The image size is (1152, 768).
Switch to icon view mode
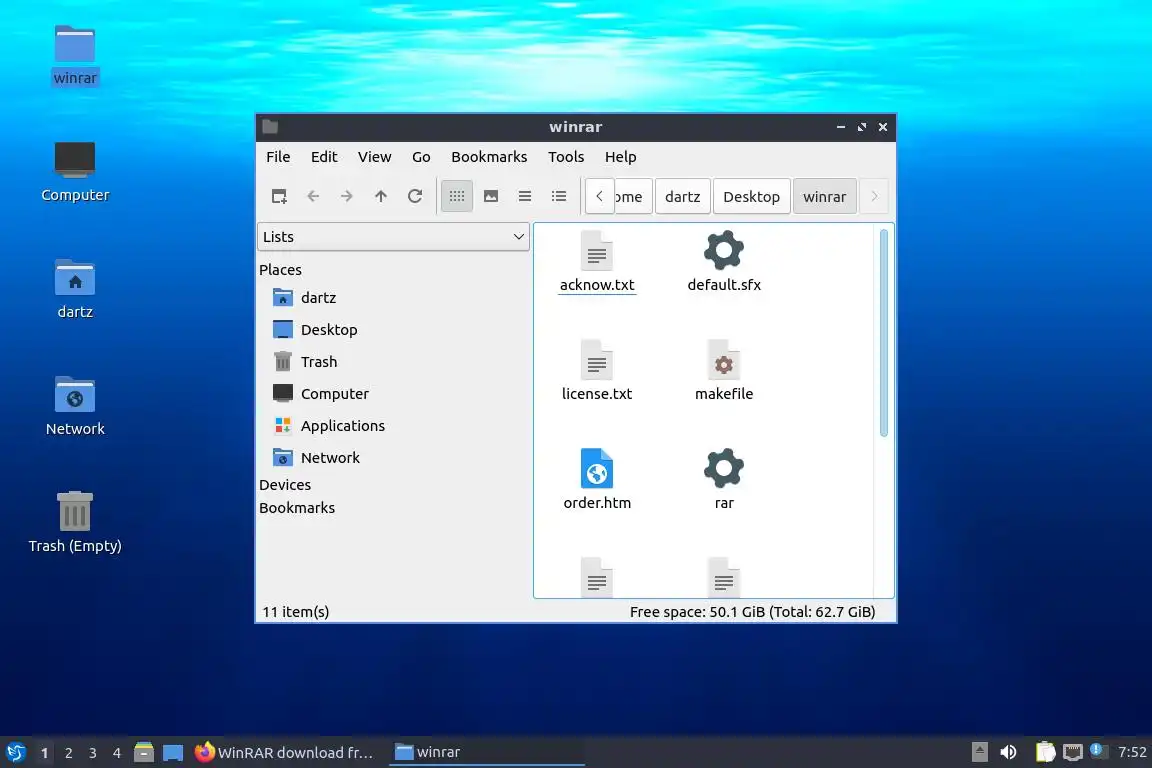click(456, 196)
